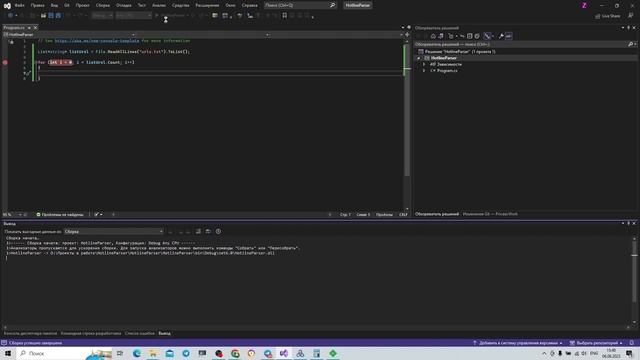Click the properties wrench icon in Solution Explorer
The height and width of the screenshot is (360, 640).
tap(501, 36)
